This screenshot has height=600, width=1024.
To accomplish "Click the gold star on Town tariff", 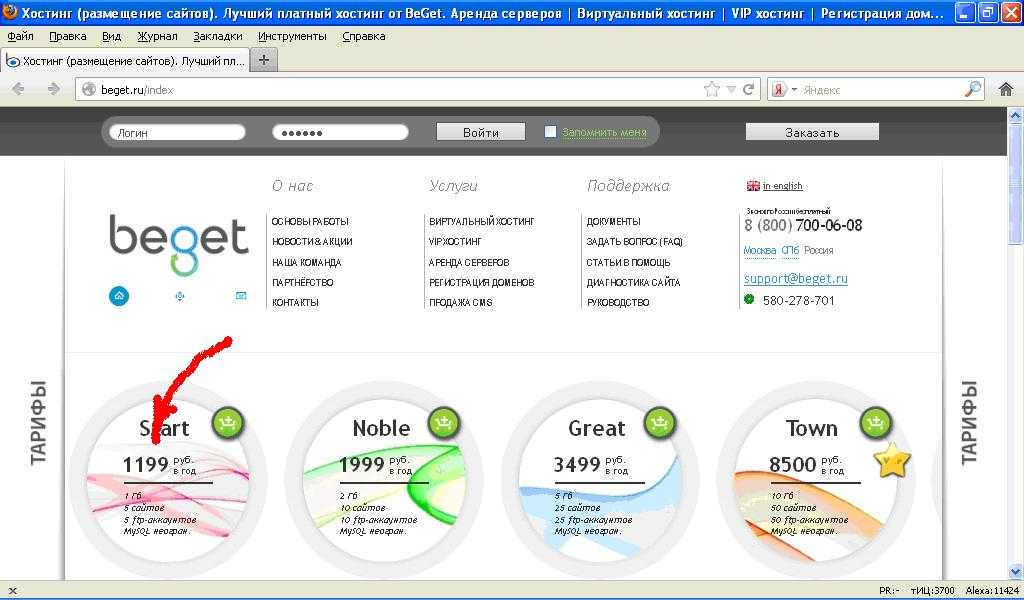I will pyautogui.click(x=892, y=460).
